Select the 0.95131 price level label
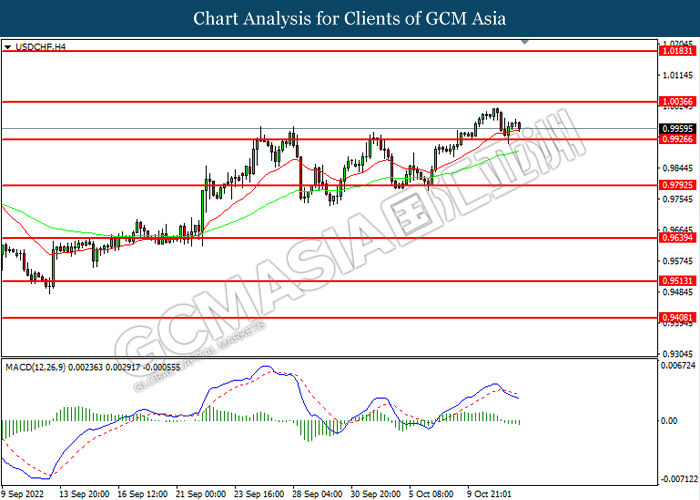 click(678, 281)
